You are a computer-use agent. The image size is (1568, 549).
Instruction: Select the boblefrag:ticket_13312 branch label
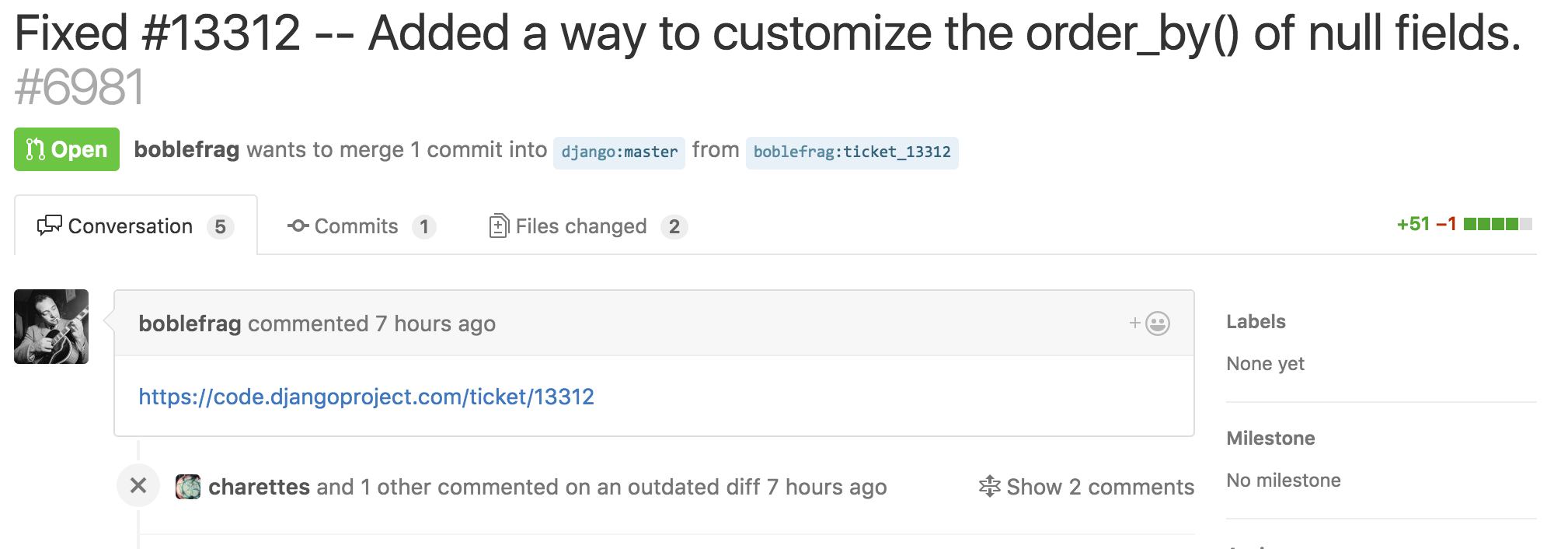(852, 152)
